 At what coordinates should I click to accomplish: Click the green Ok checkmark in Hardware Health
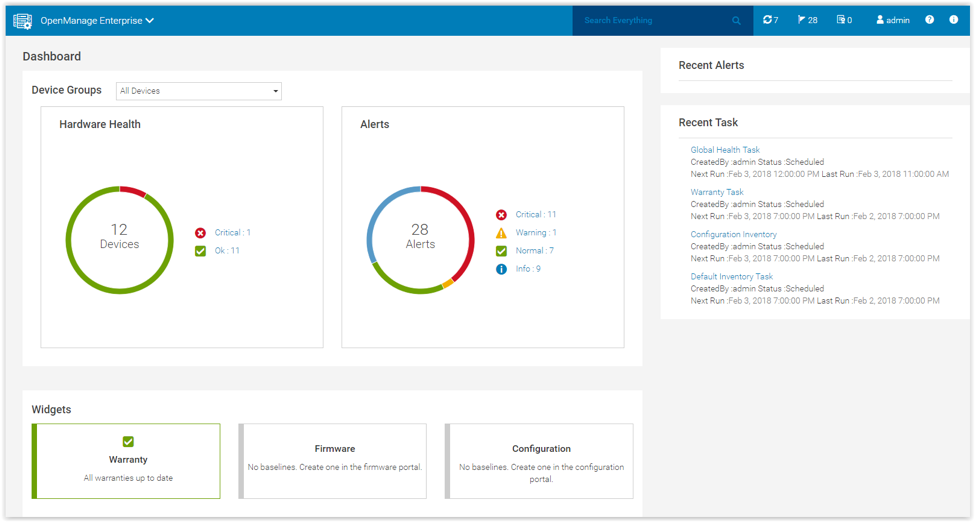[200, 251]
